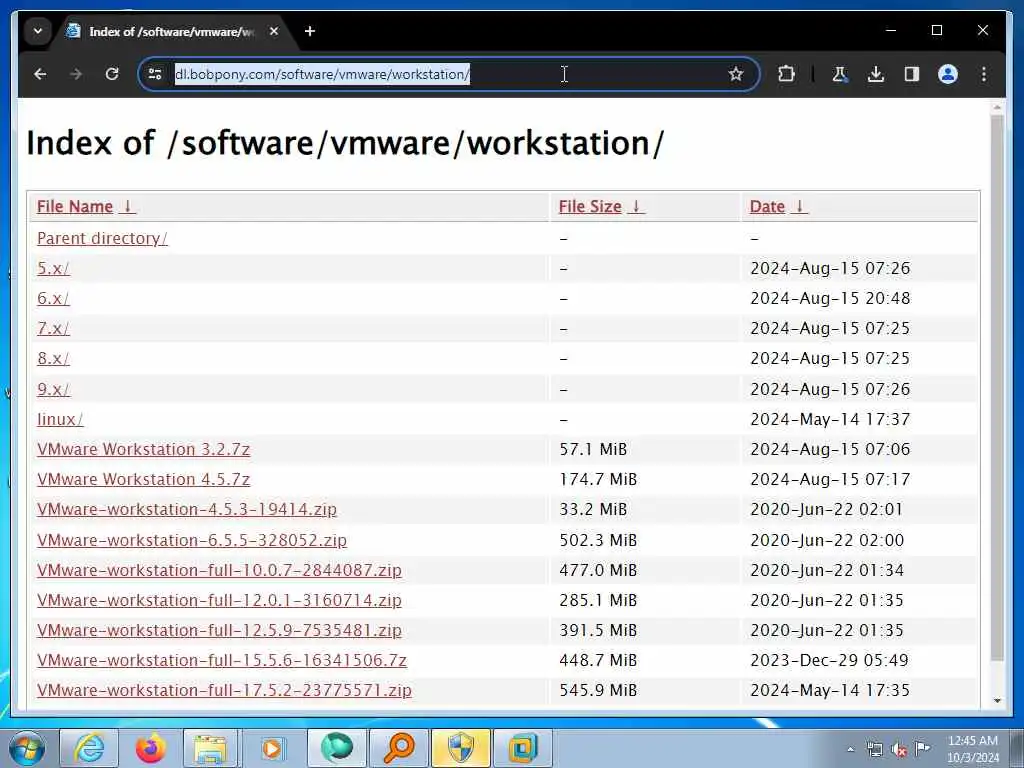
Task: Open the tab search dropdown arrow
Action: (38, 31)
